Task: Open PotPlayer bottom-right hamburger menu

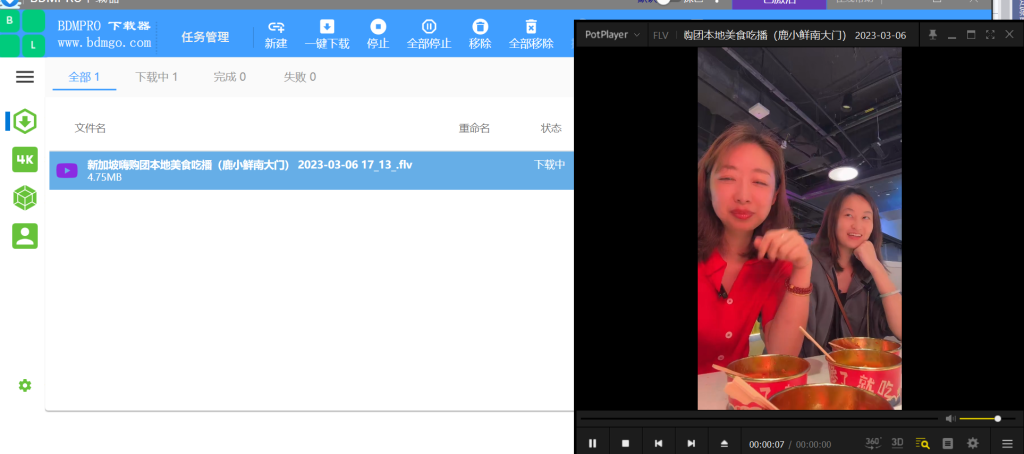Action: [x=1007, y=444]
